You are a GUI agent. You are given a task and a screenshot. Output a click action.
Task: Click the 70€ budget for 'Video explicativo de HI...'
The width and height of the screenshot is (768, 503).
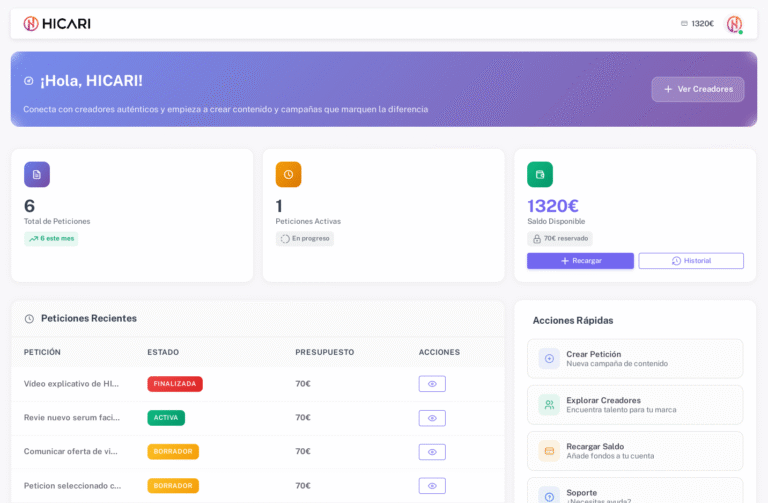[303, 383]
